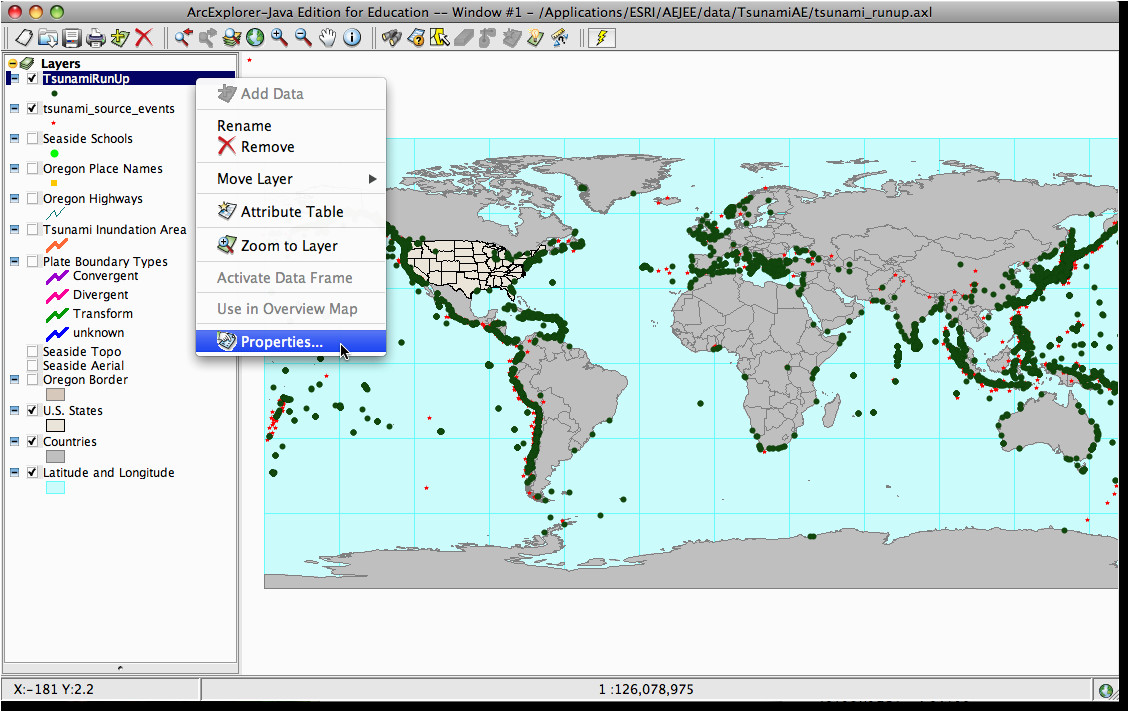Click the globe icon in the status bar
1129x712 pixels.
[1106, 690]
